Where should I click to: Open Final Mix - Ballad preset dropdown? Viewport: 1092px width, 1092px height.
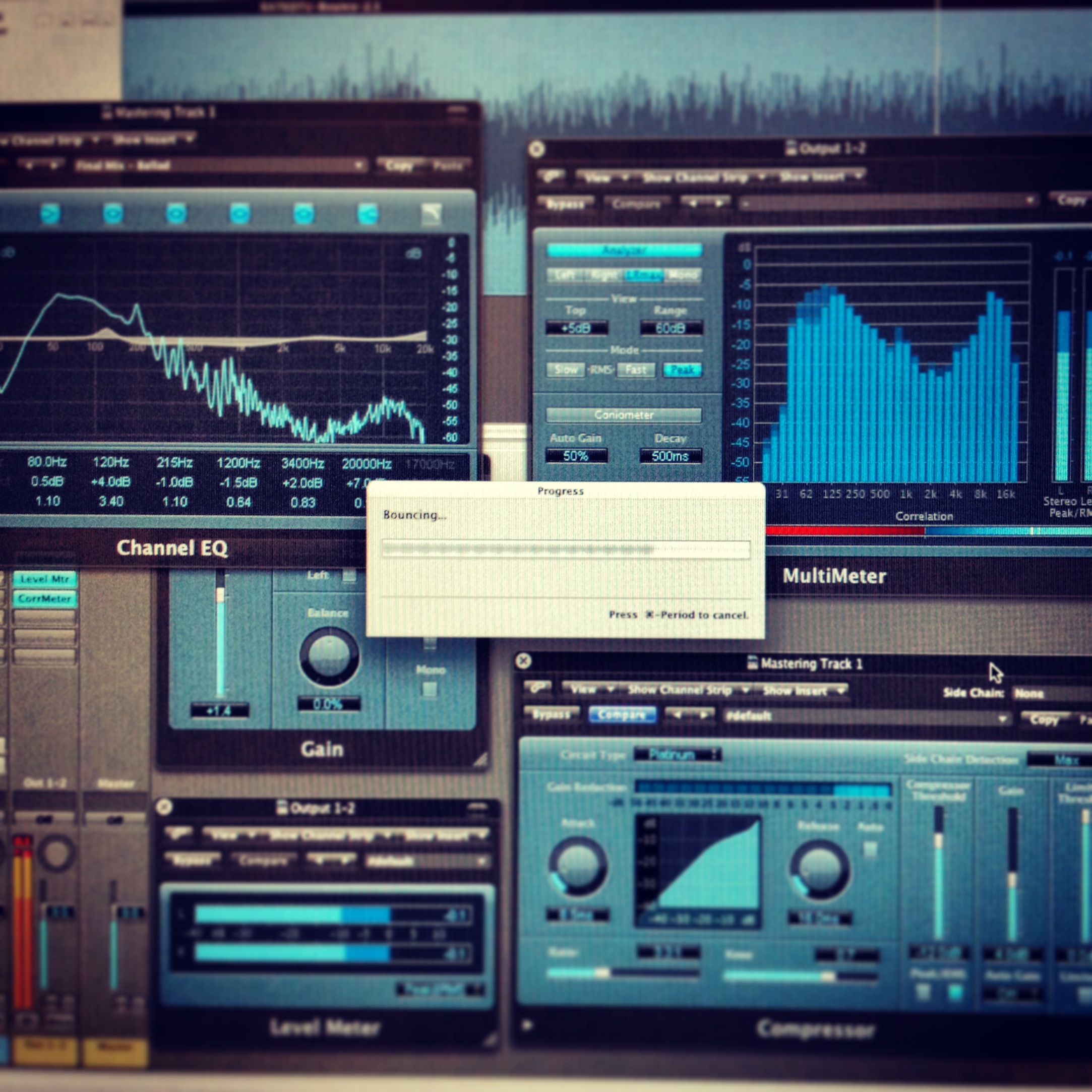click(219, 165)
